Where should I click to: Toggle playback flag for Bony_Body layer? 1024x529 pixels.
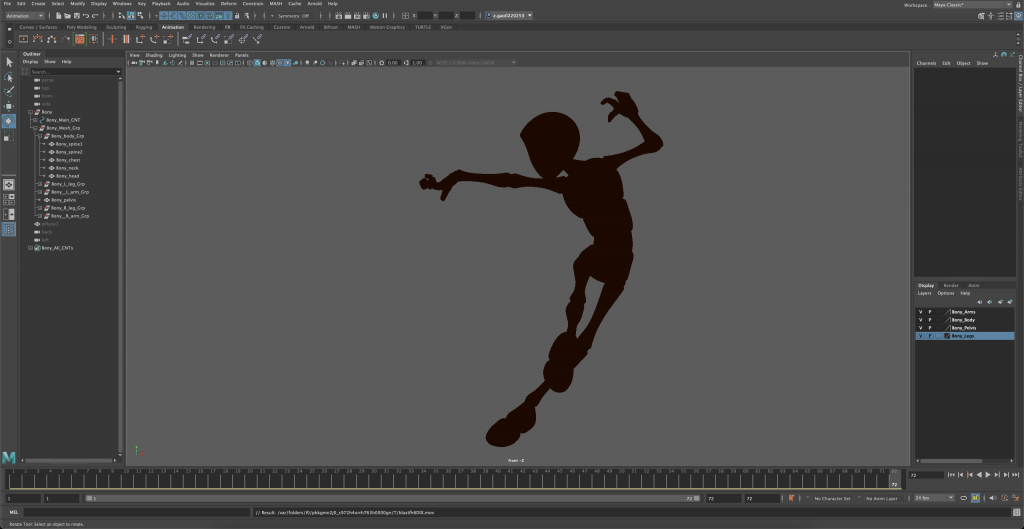point(930,320)
